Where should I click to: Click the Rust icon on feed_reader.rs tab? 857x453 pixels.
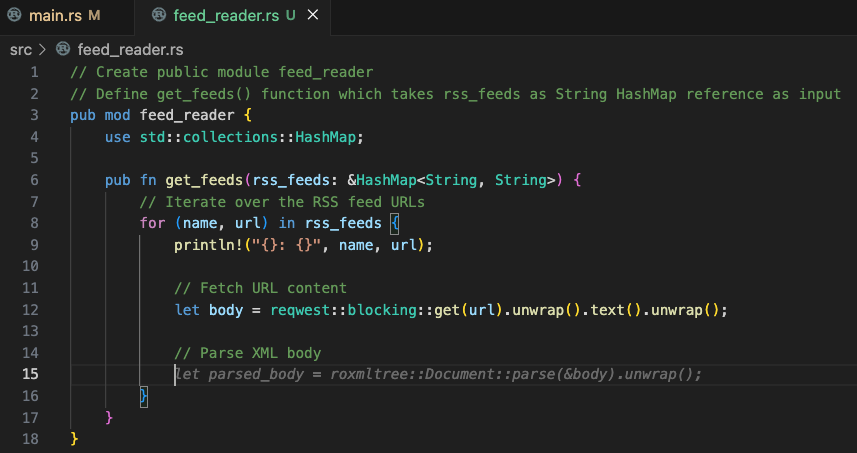159,15
